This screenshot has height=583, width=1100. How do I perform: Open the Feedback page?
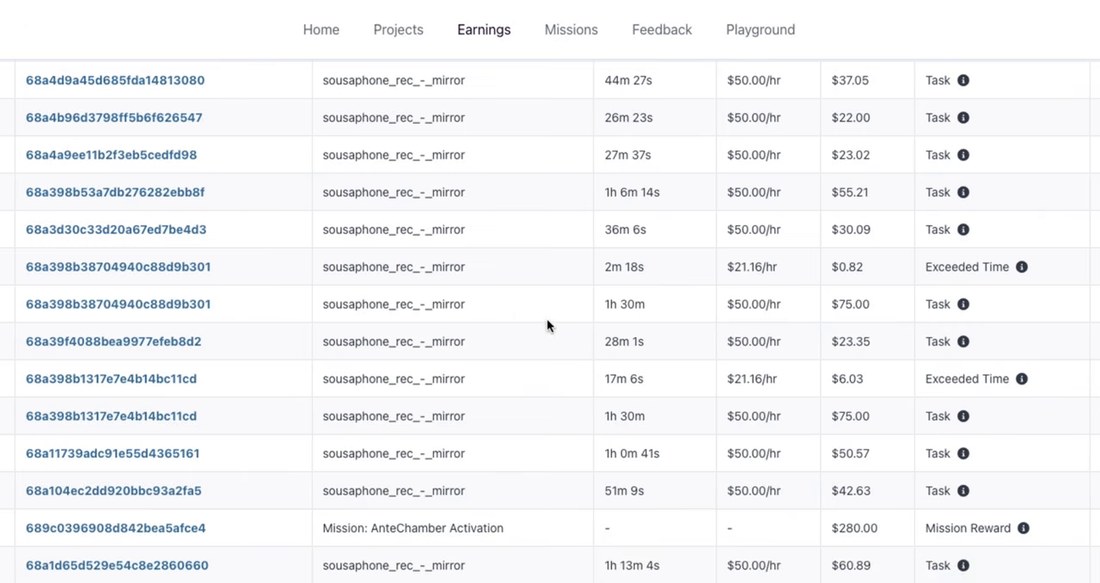tap(662, 29)
